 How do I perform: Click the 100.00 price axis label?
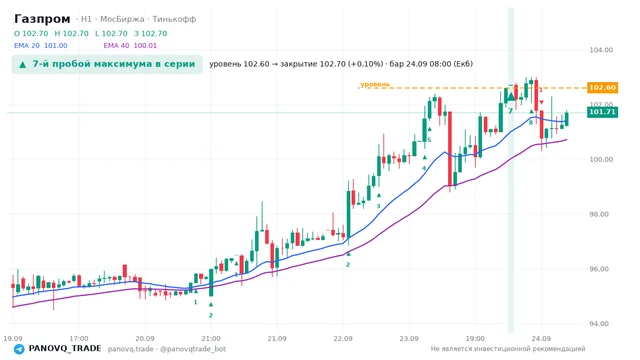[601, 160]
